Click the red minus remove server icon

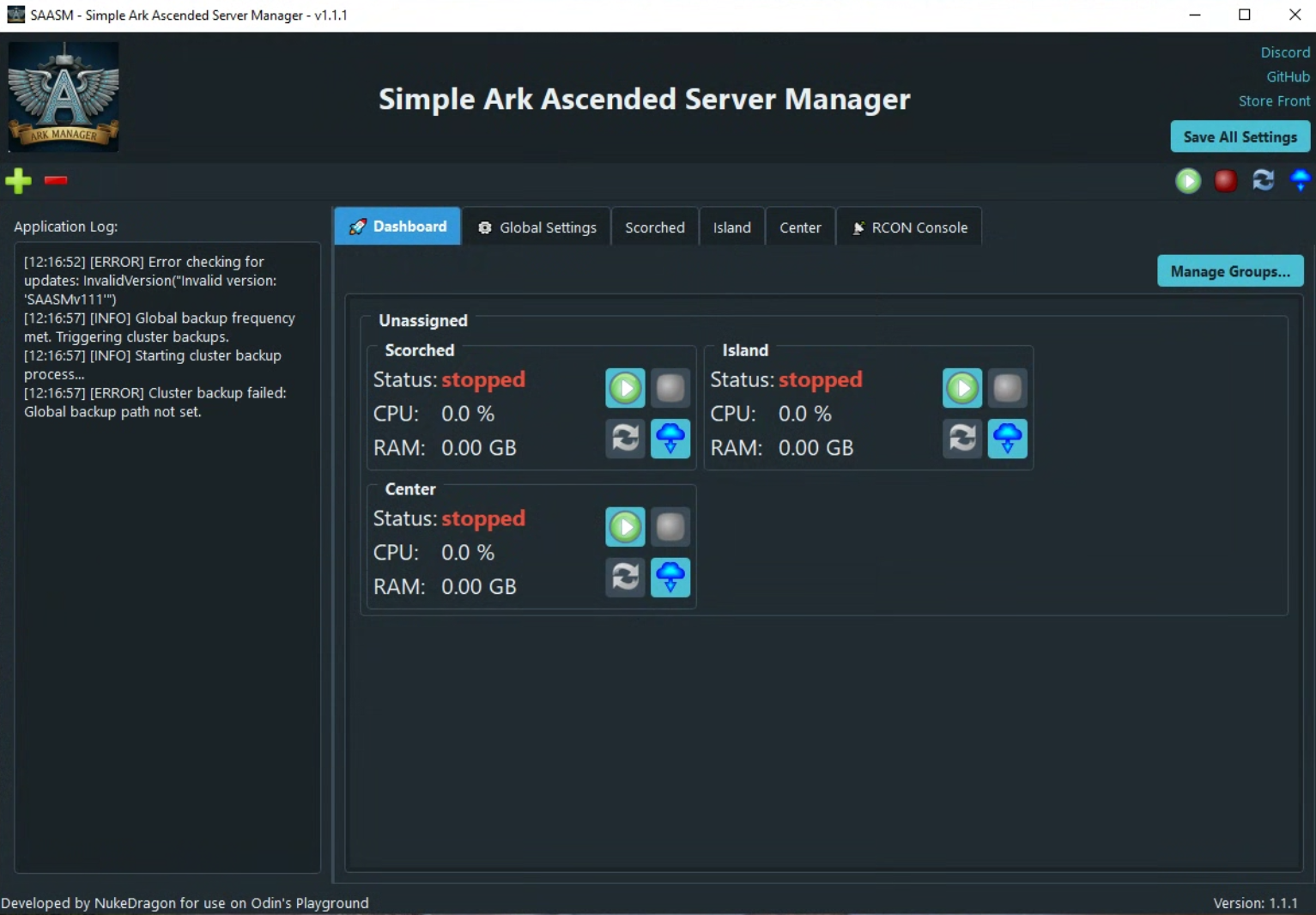click(x=56, y=180)
